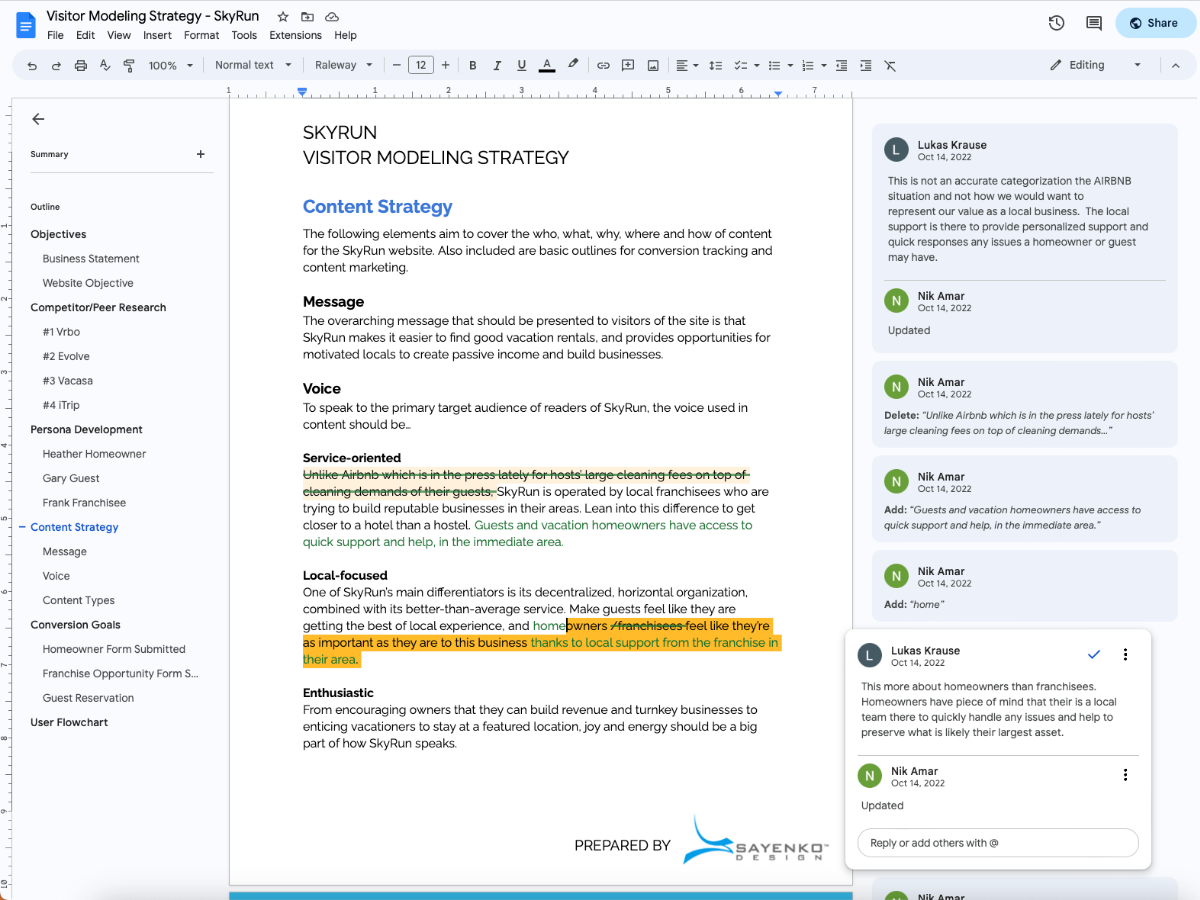Screen dimensions: 1200x900
Task: Change Editing mode dropdown
Action: [x=1095, y=65]
